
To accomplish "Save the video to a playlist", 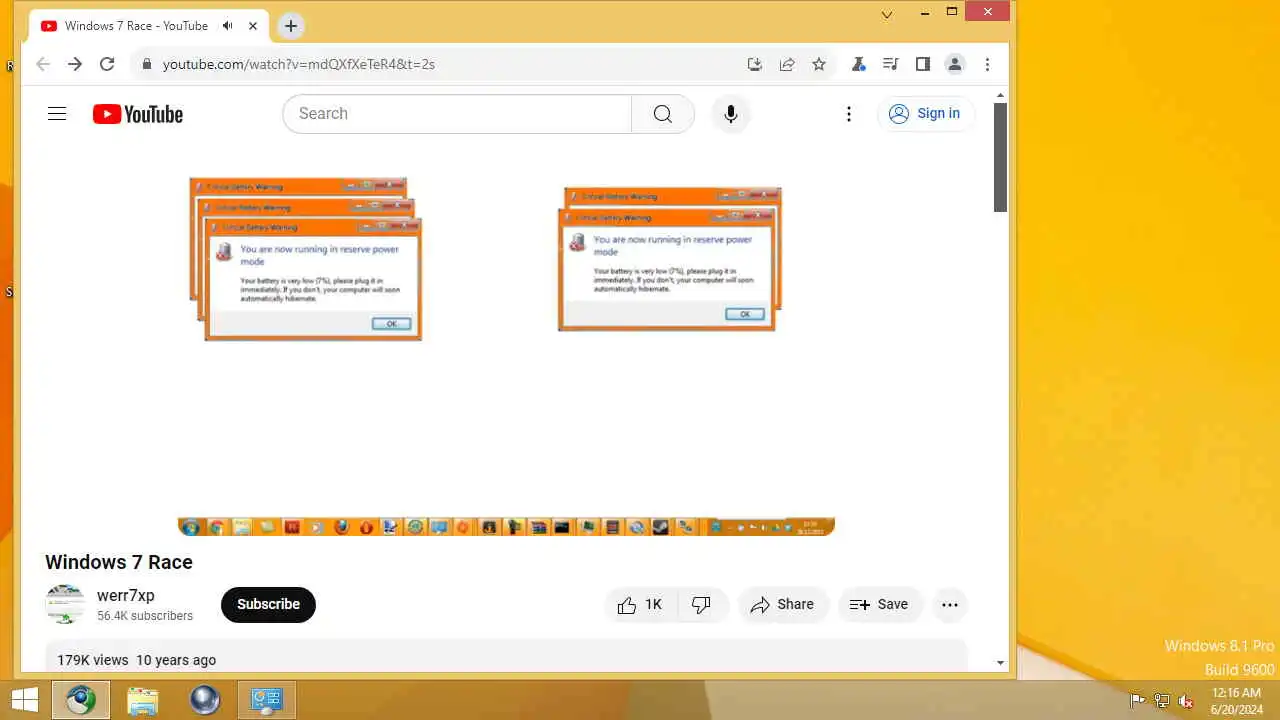I will [x=880, y=604].
